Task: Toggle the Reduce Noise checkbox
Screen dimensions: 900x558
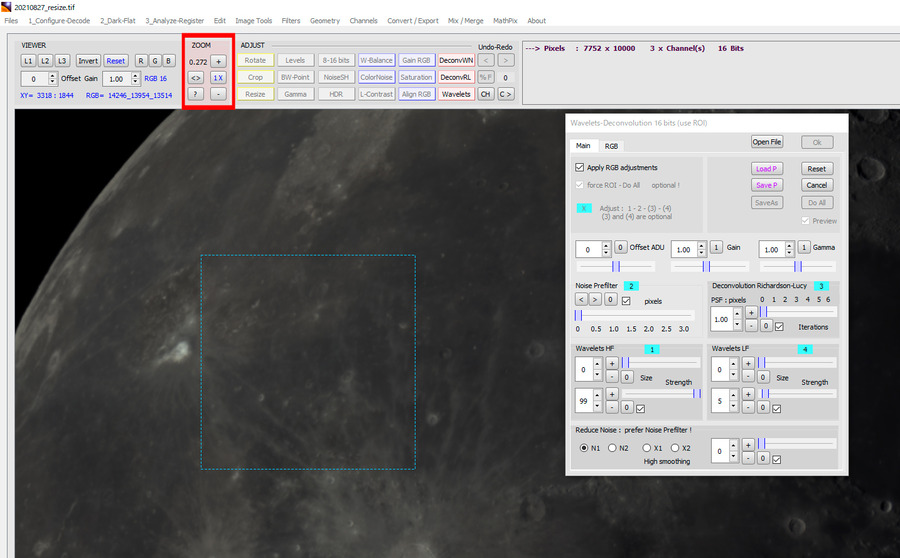Action: tap(777, 459)
